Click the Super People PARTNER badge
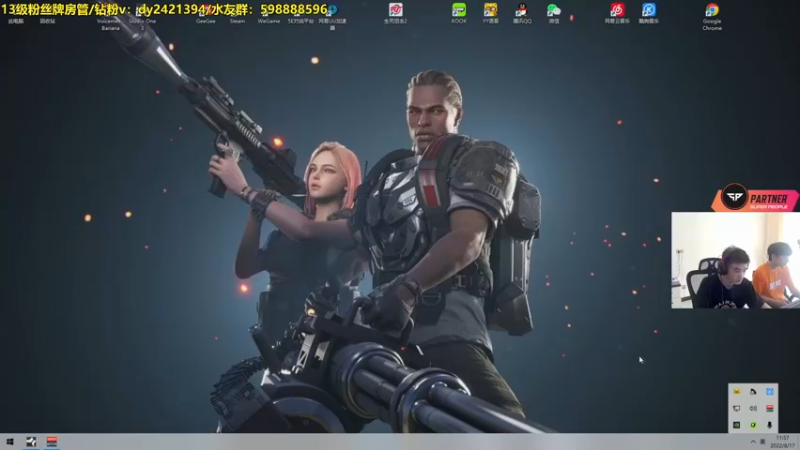Image resolution: width=800 pixels, height=450 pixels. 756,198
